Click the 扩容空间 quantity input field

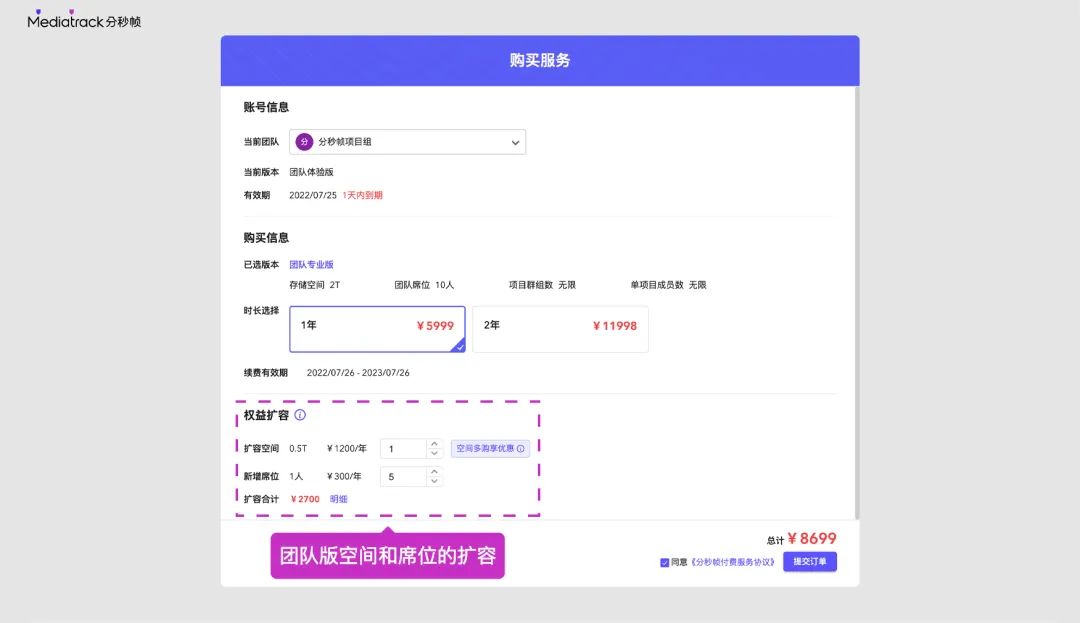(403, 449)
